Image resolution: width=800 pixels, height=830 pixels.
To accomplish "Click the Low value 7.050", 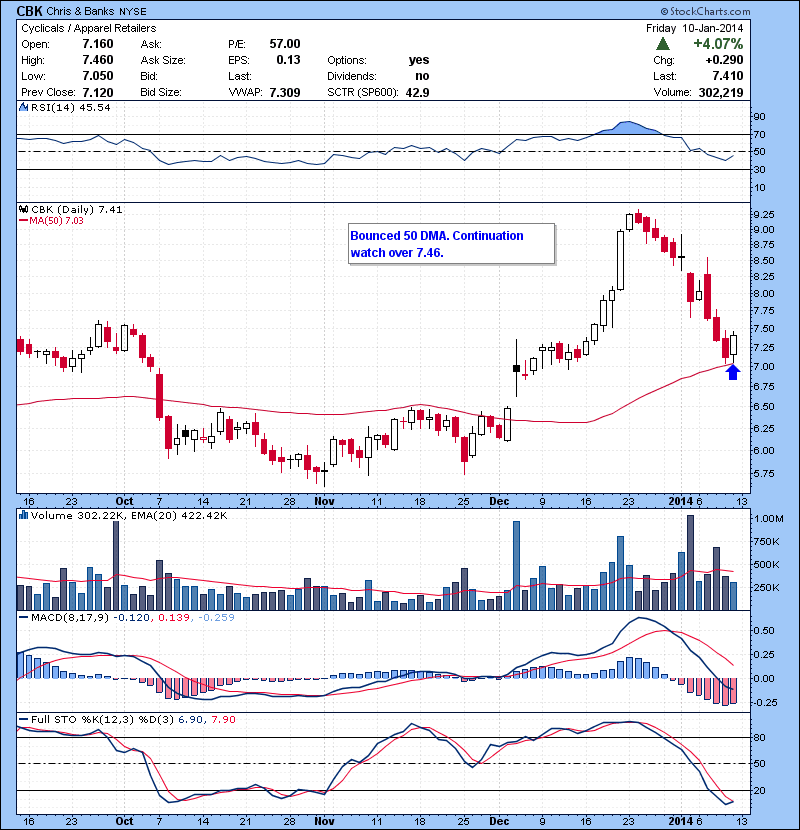I will coord(98,76).
